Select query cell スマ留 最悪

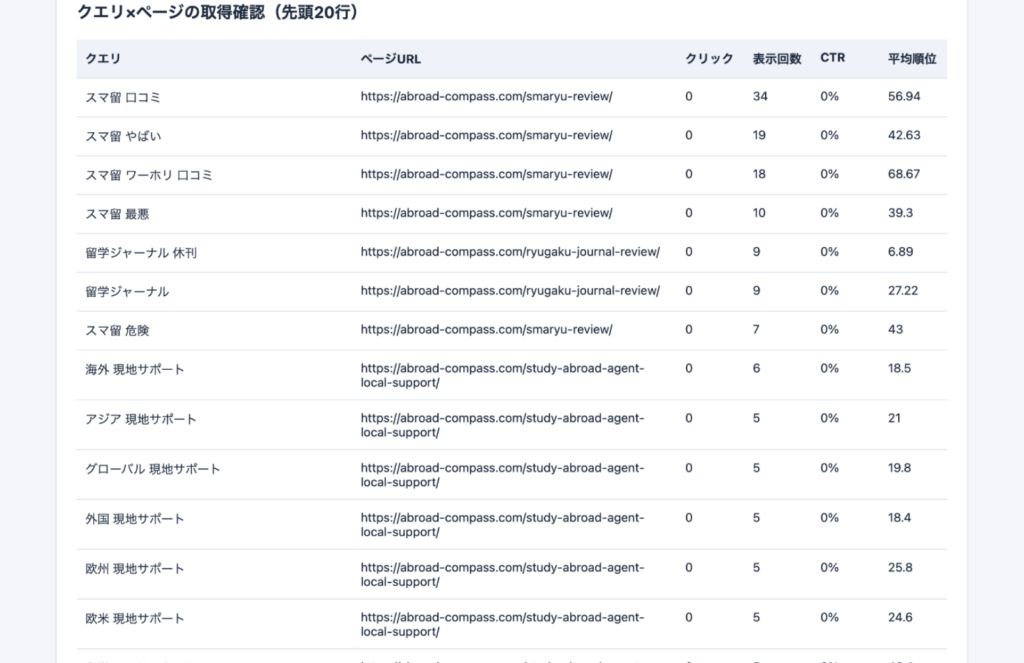point(118,214)
